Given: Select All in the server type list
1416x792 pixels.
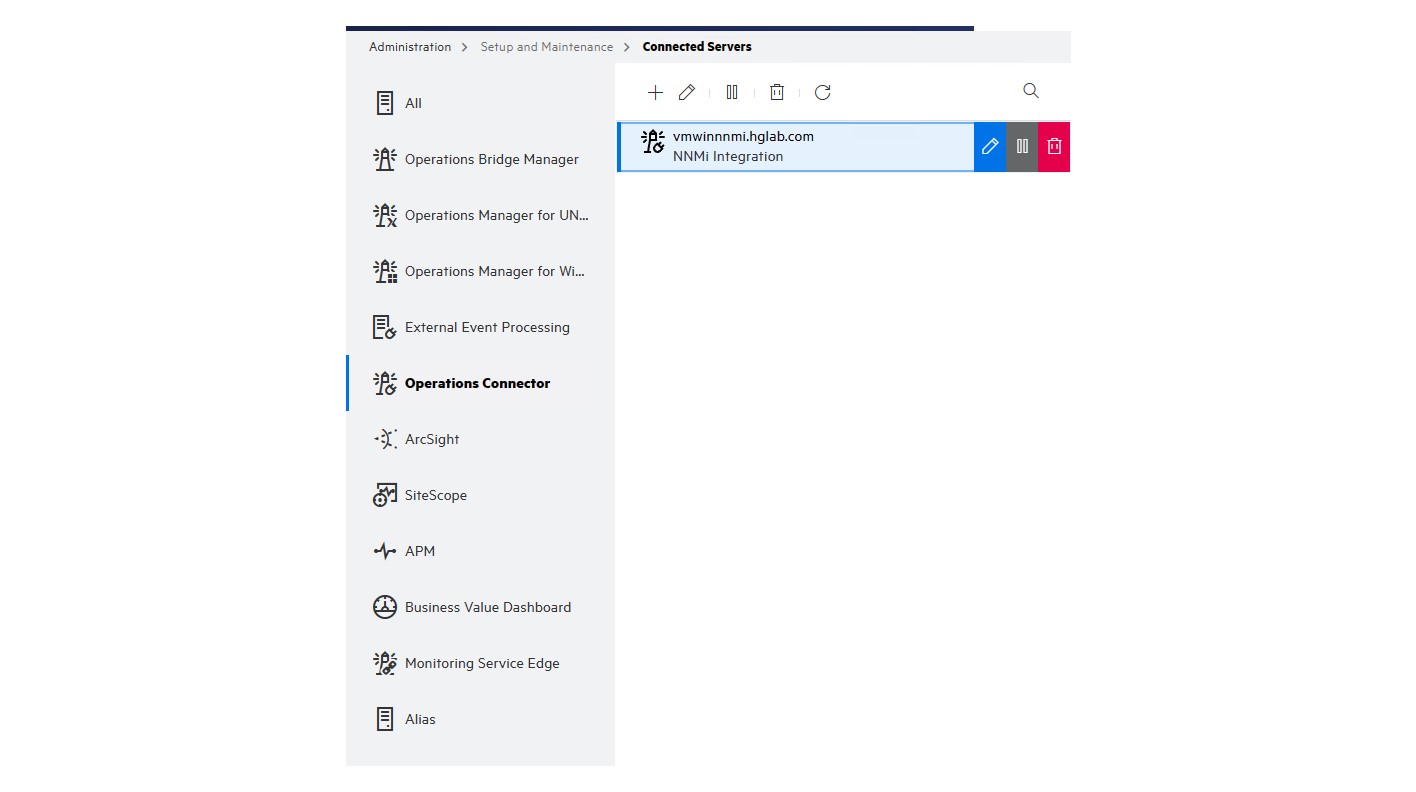Looking at the screenshot, I should pyautogui.click(x=481, y=103).
